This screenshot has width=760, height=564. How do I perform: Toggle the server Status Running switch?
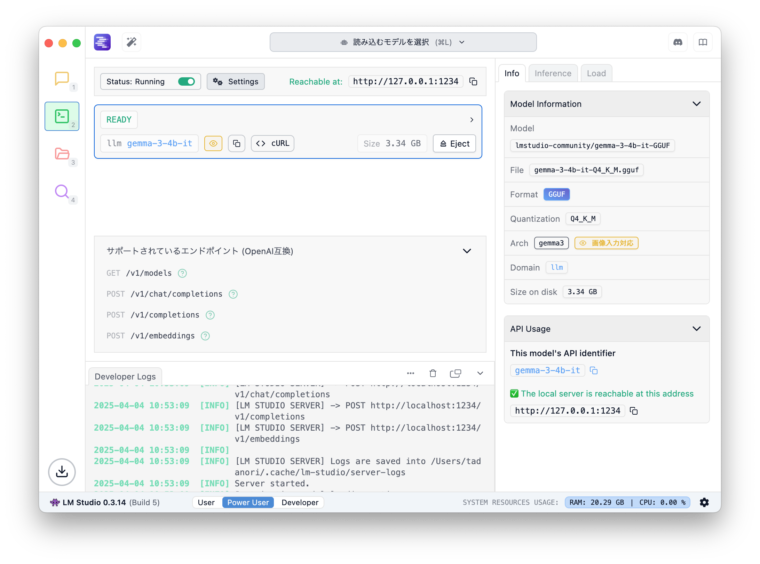tap(187, 81)
